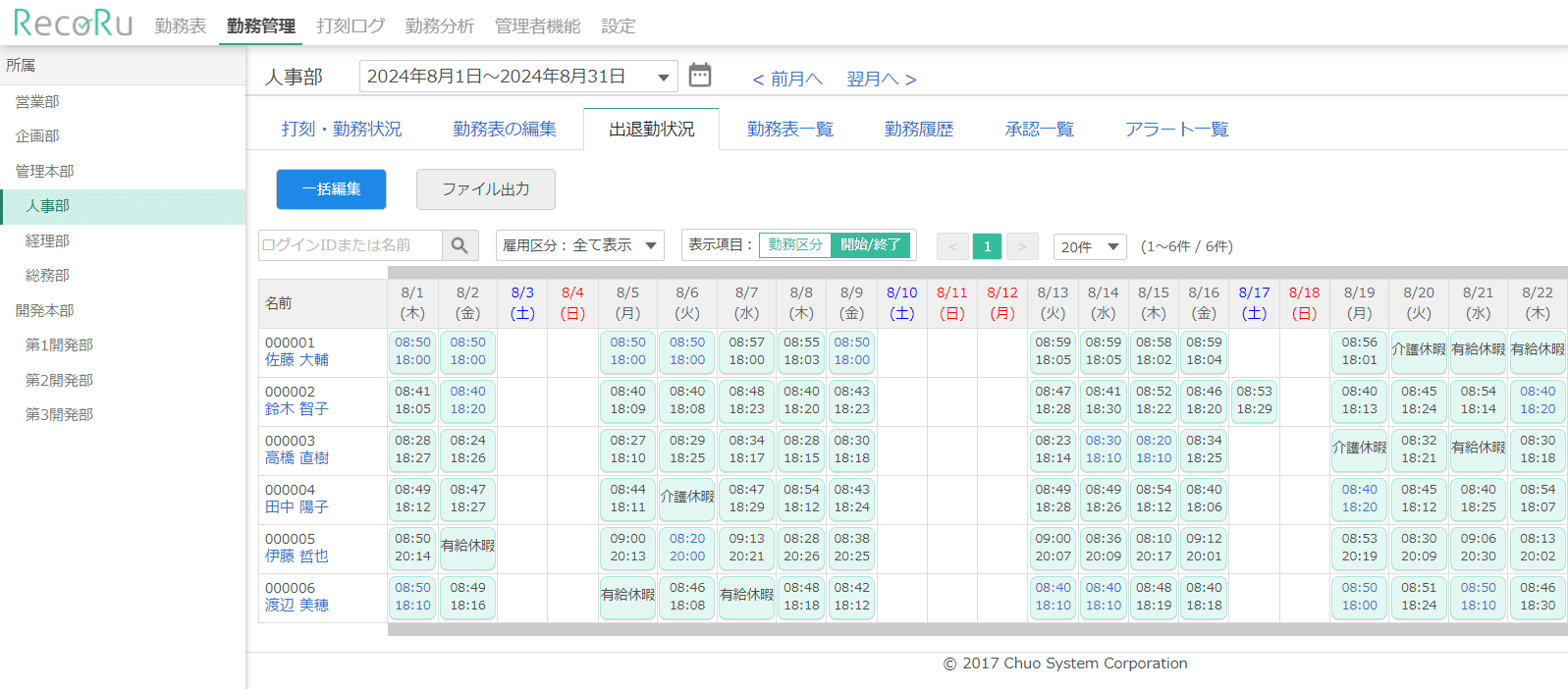This screenshot has width=1568, height=689.
Task: Select 経理部 in the department sidebar
Action: pyautogui.click(x=47, y=240)
